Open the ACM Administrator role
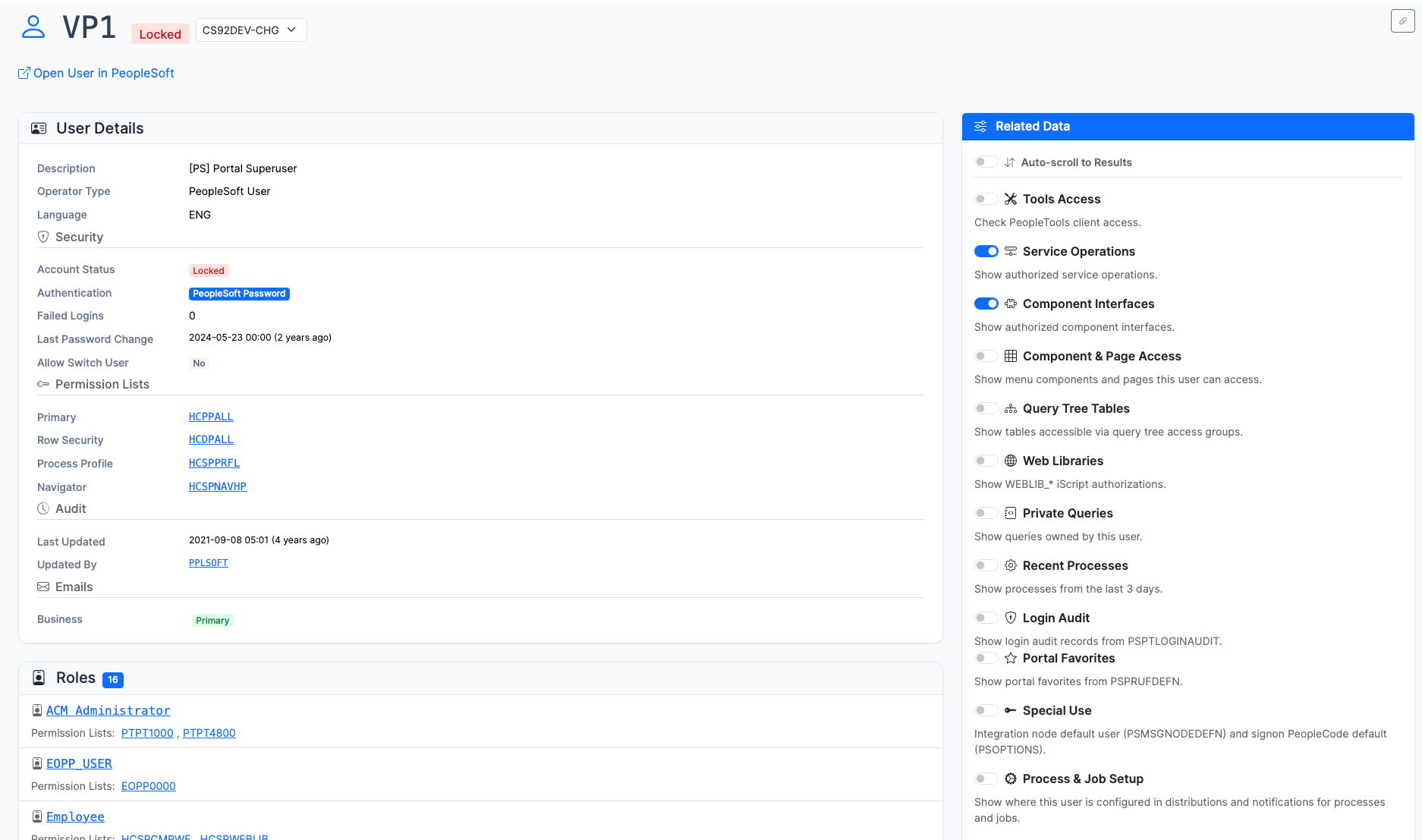Screen dimensions: 1422x840 pyautogui.click(x=109, y=710)
